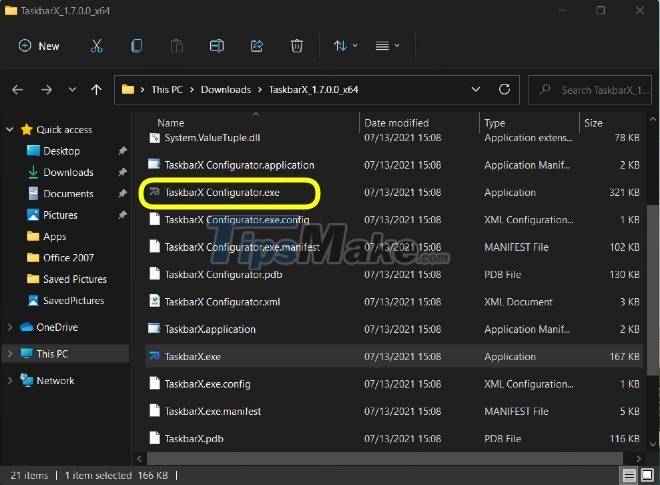Expand the OneDrive tree node
660x485 pixels.
10,327
